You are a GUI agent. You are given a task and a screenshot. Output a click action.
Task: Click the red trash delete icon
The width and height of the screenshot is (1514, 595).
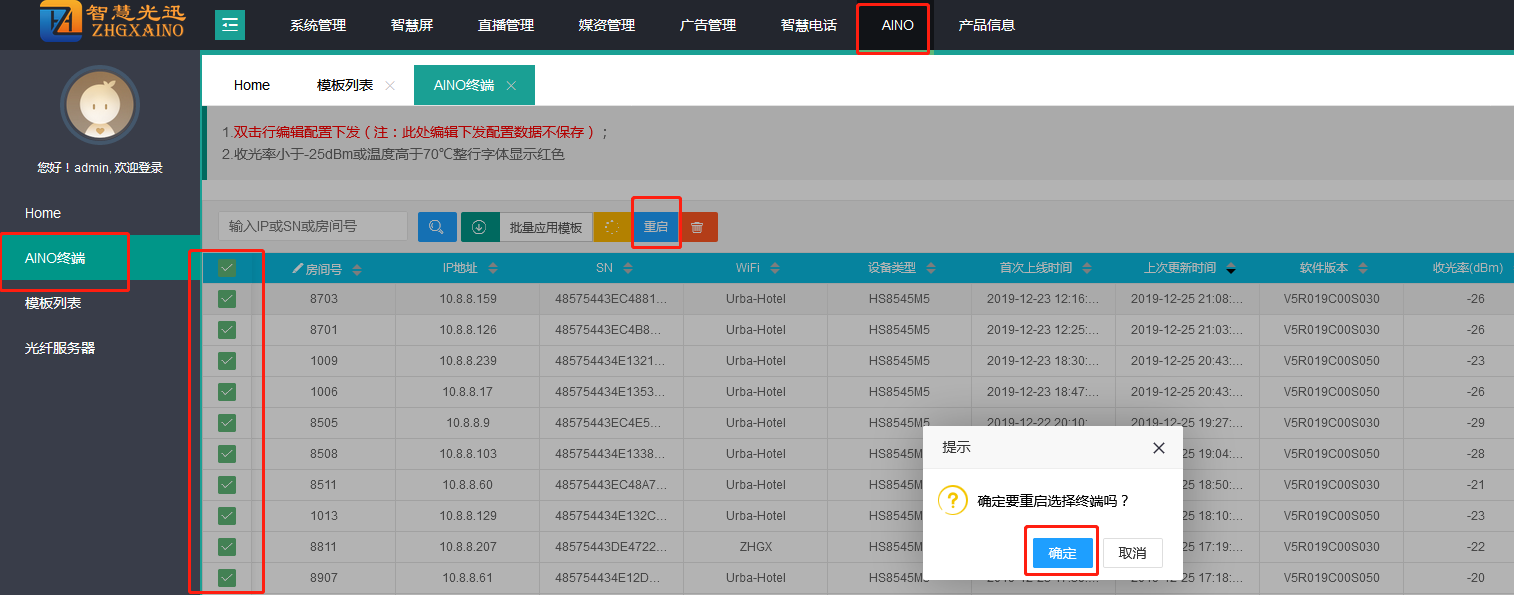coord(697,227)
